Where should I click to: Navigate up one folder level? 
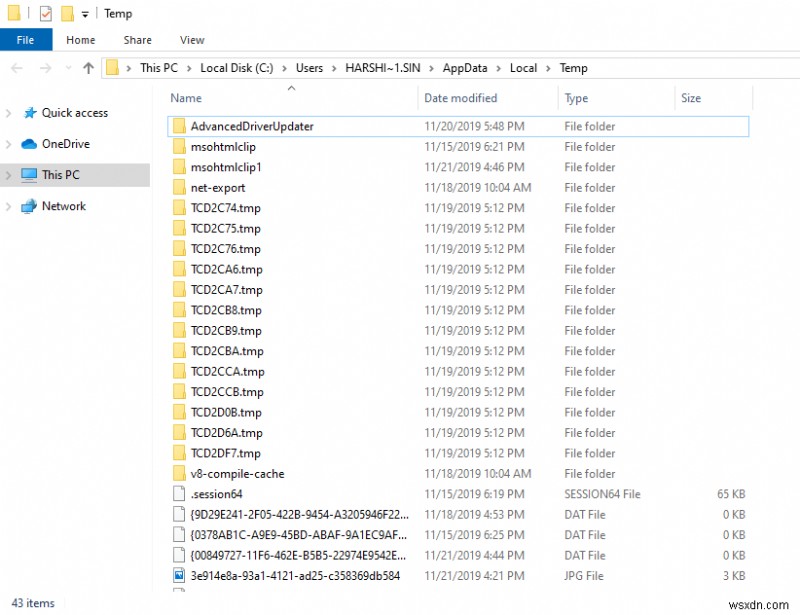(88, 67)
